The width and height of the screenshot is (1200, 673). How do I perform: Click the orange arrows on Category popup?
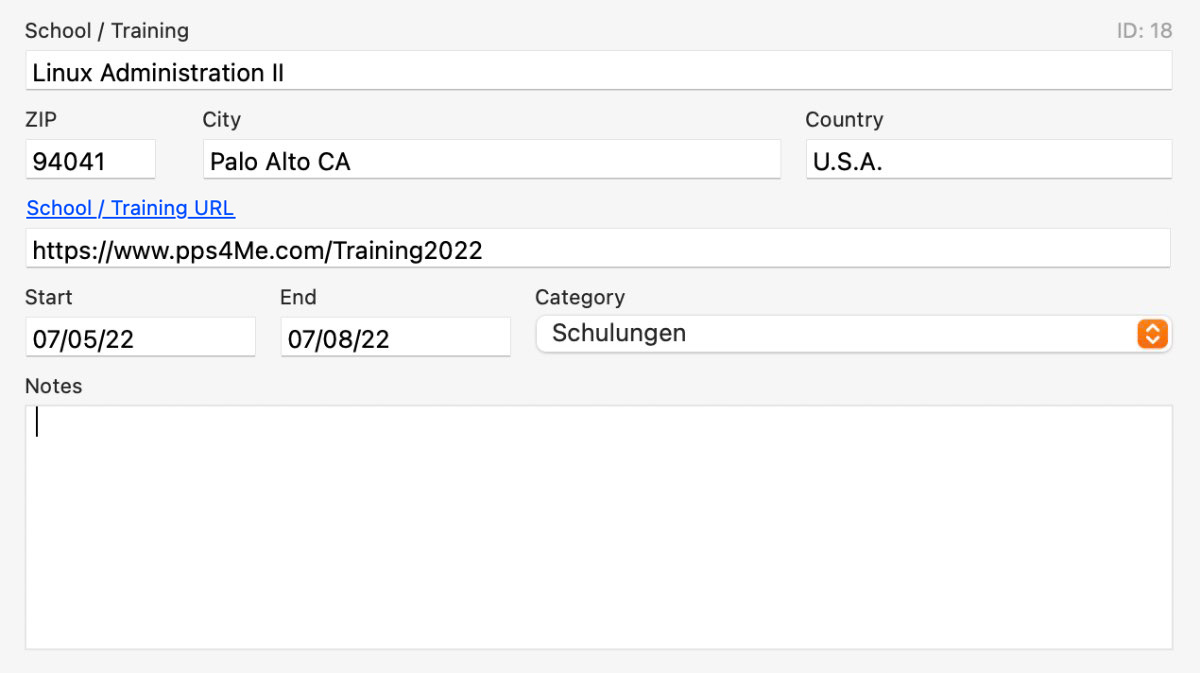[1152, 334]
